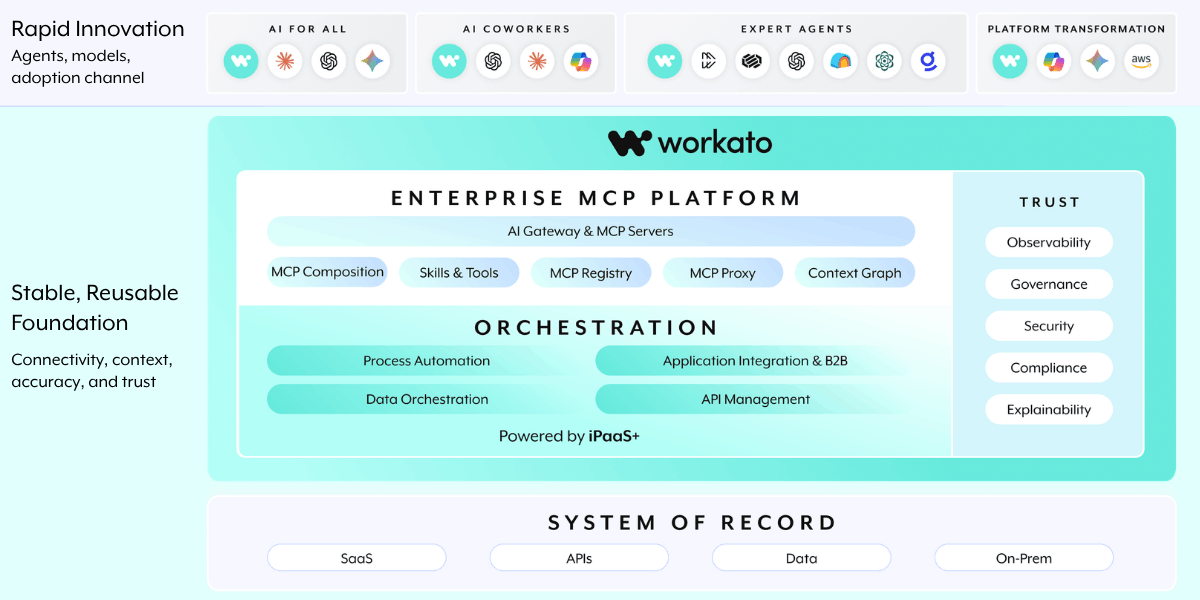Click the Trust heading
The height and width of the screenshot is (600, 1200).
(1049, 202)
